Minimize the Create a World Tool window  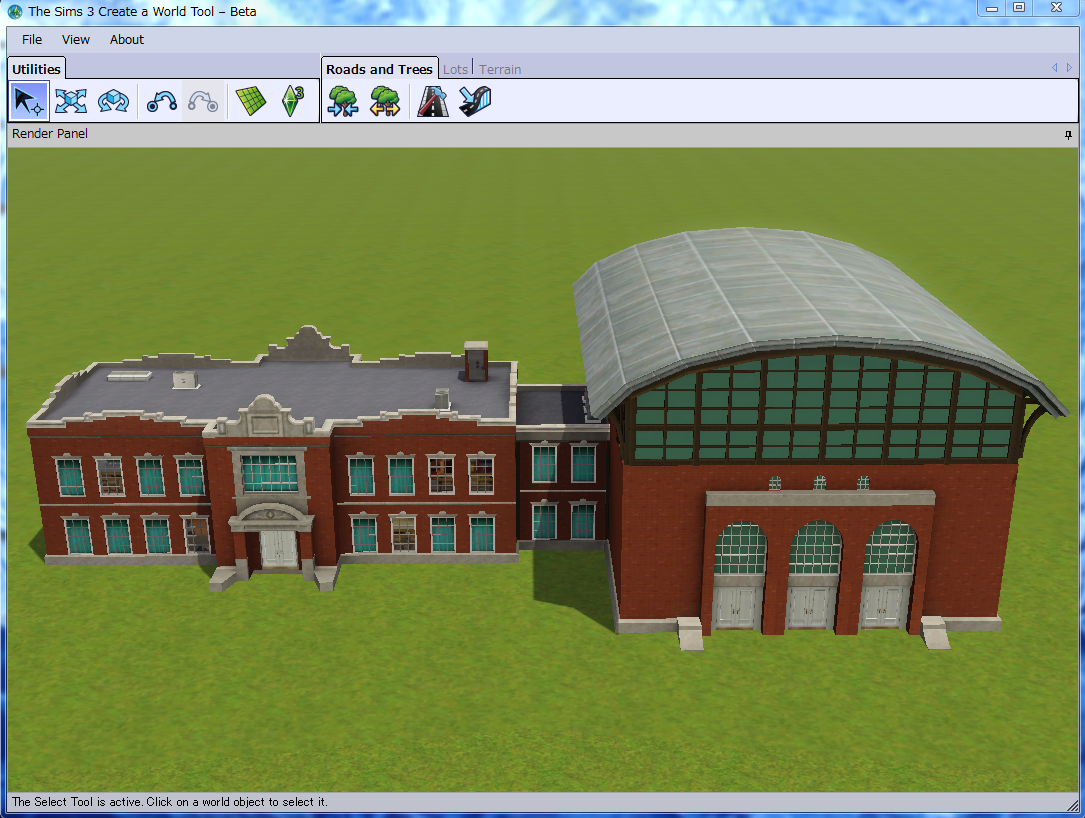coord(992,8)
